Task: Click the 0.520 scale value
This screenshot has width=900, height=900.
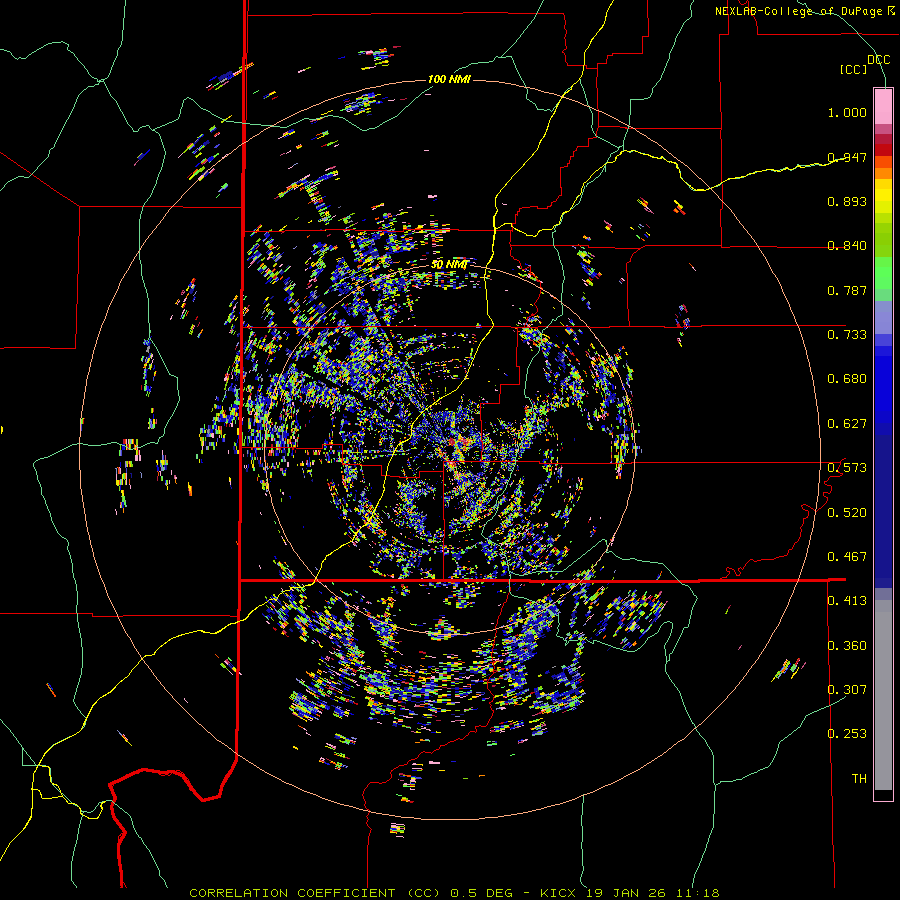Action: [847, 513]
